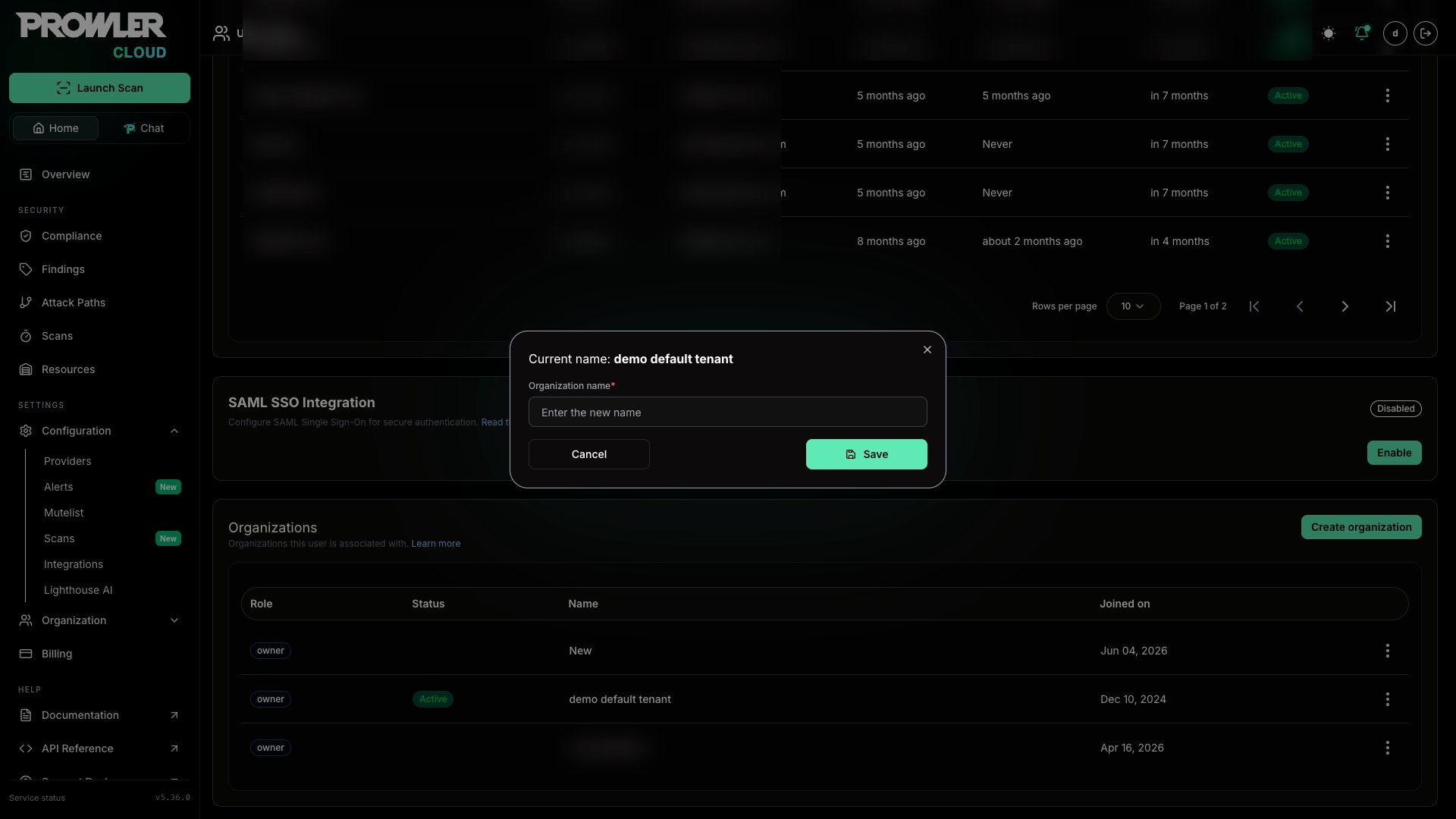1456x819 pixels.
Task: Click the 'demo default tenant' name cell
Action: pyautogui.click(x=620, y=699)
